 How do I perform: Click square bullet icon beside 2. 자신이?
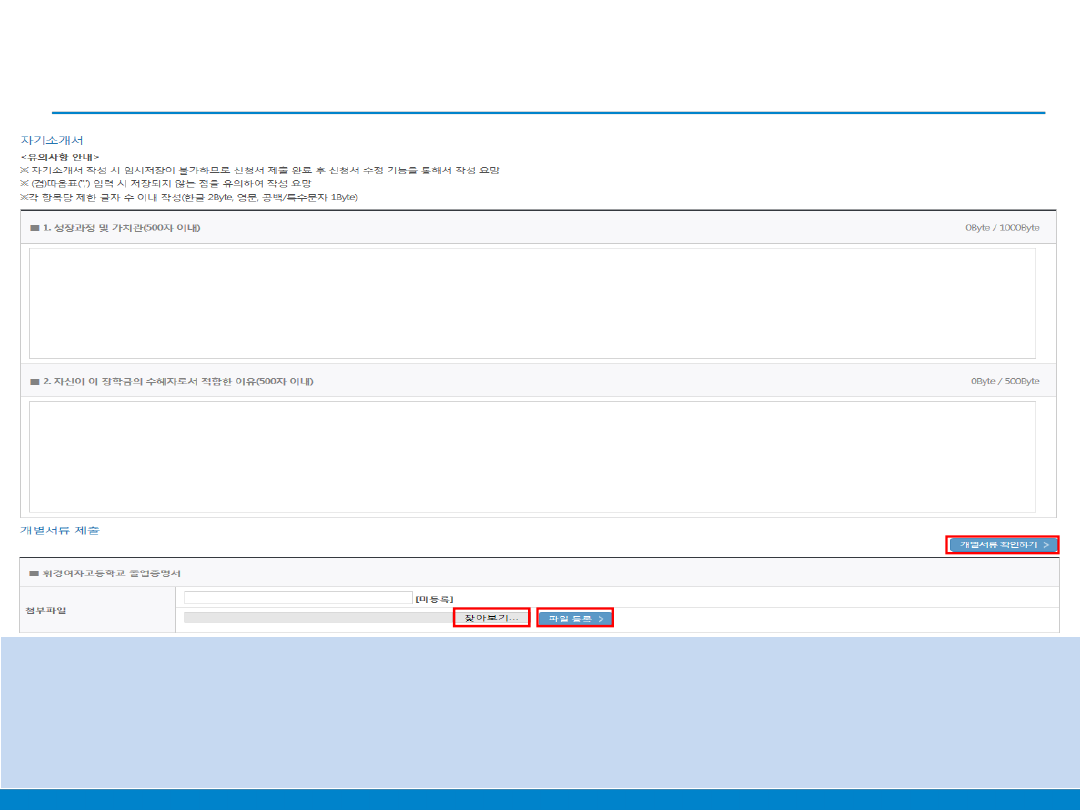point(34,382)
